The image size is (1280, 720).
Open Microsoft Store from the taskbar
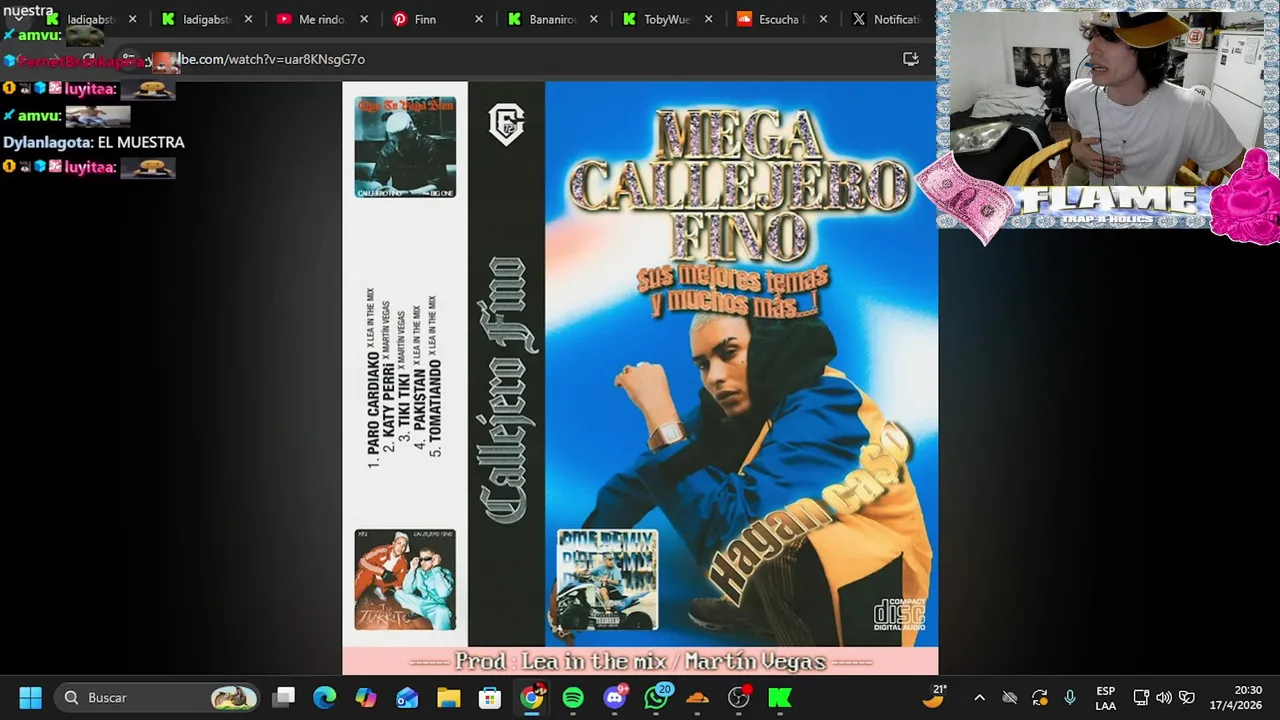pos(489,697)
